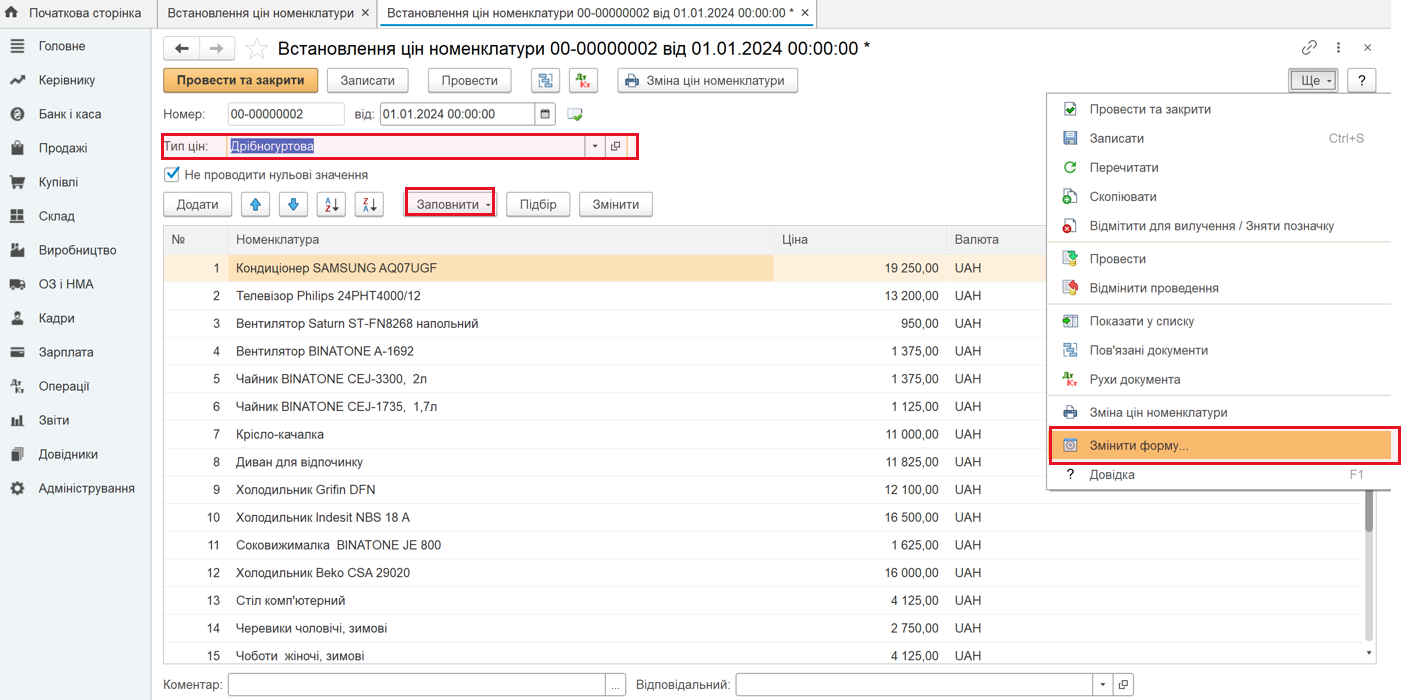Expand the 'Тип цін' dropdown list
This screenshot has width=1401, height=700.
(595, 146)
